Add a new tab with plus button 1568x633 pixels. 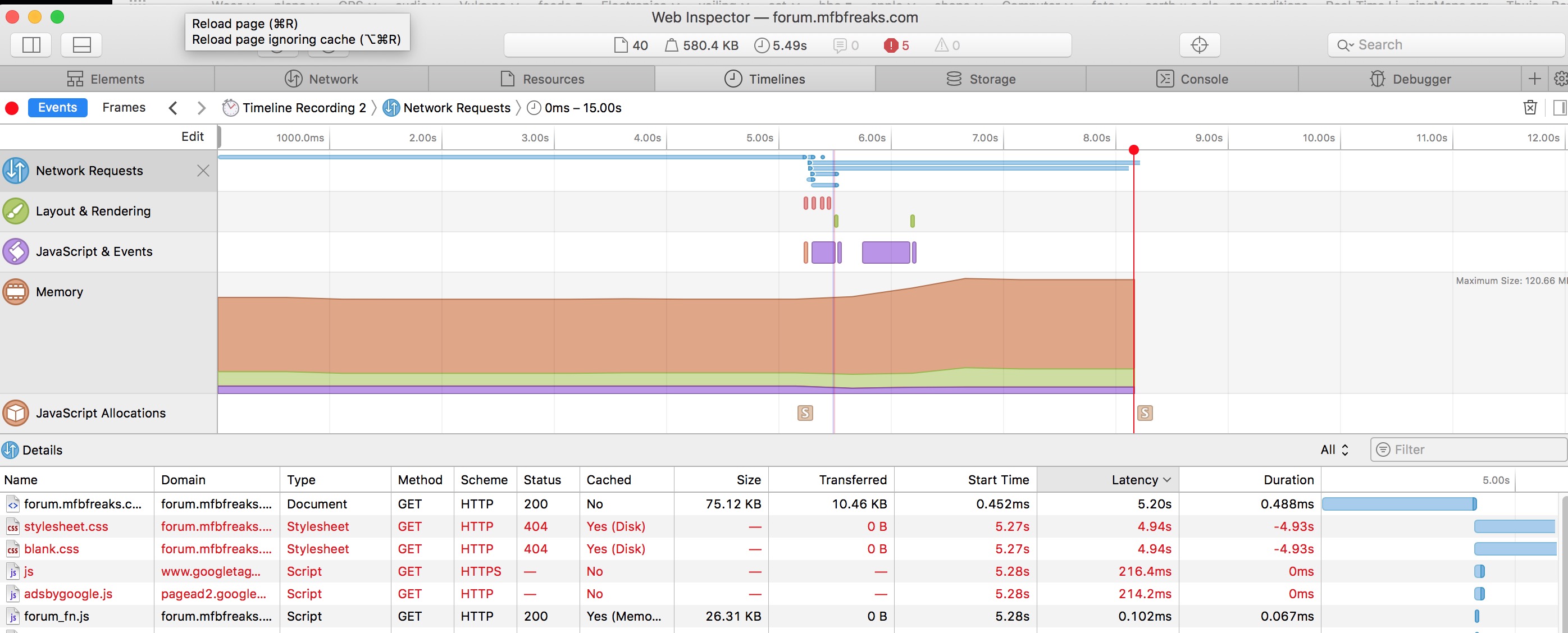coord(1534,79)
